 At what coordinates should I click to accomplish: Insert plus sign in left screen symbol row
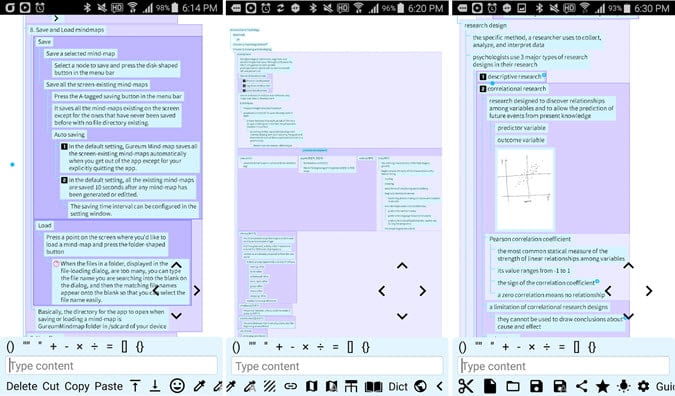[x=53, y=346]
